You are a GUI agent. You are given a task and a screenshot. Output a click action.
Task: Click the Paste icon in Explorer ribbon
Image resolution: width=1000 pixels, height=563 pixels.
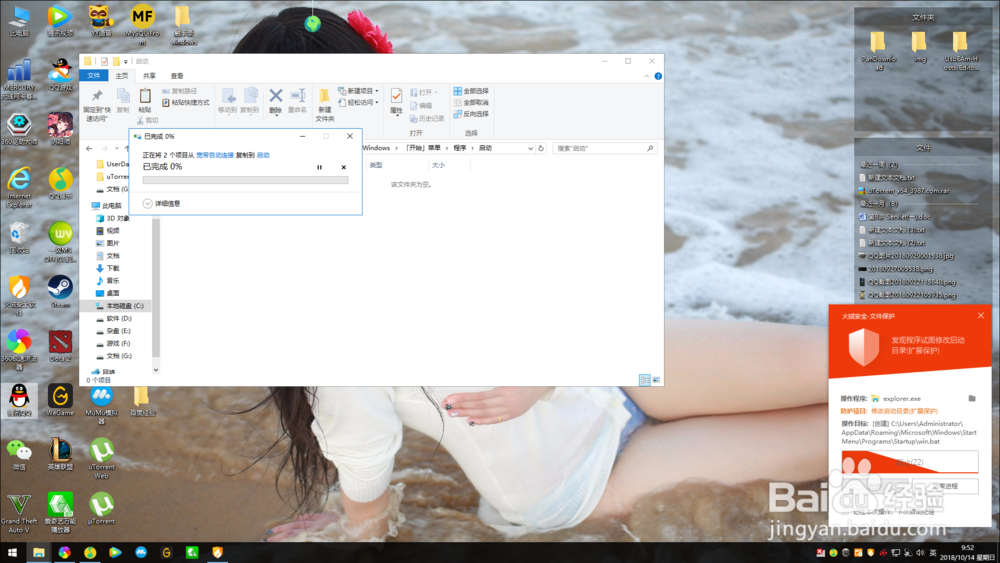click(145, 101)
